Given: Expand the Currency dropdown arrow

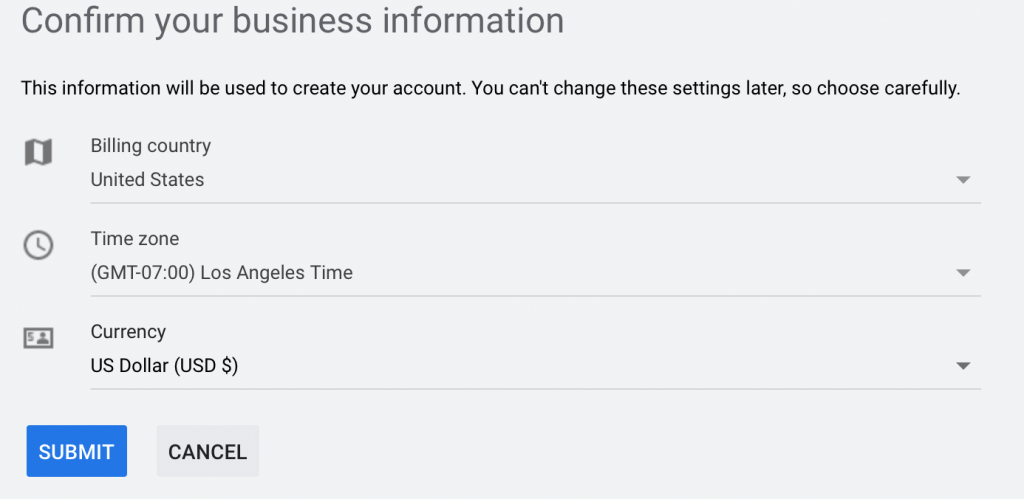Looking at the screenshot, I should (x=963, y=366).
